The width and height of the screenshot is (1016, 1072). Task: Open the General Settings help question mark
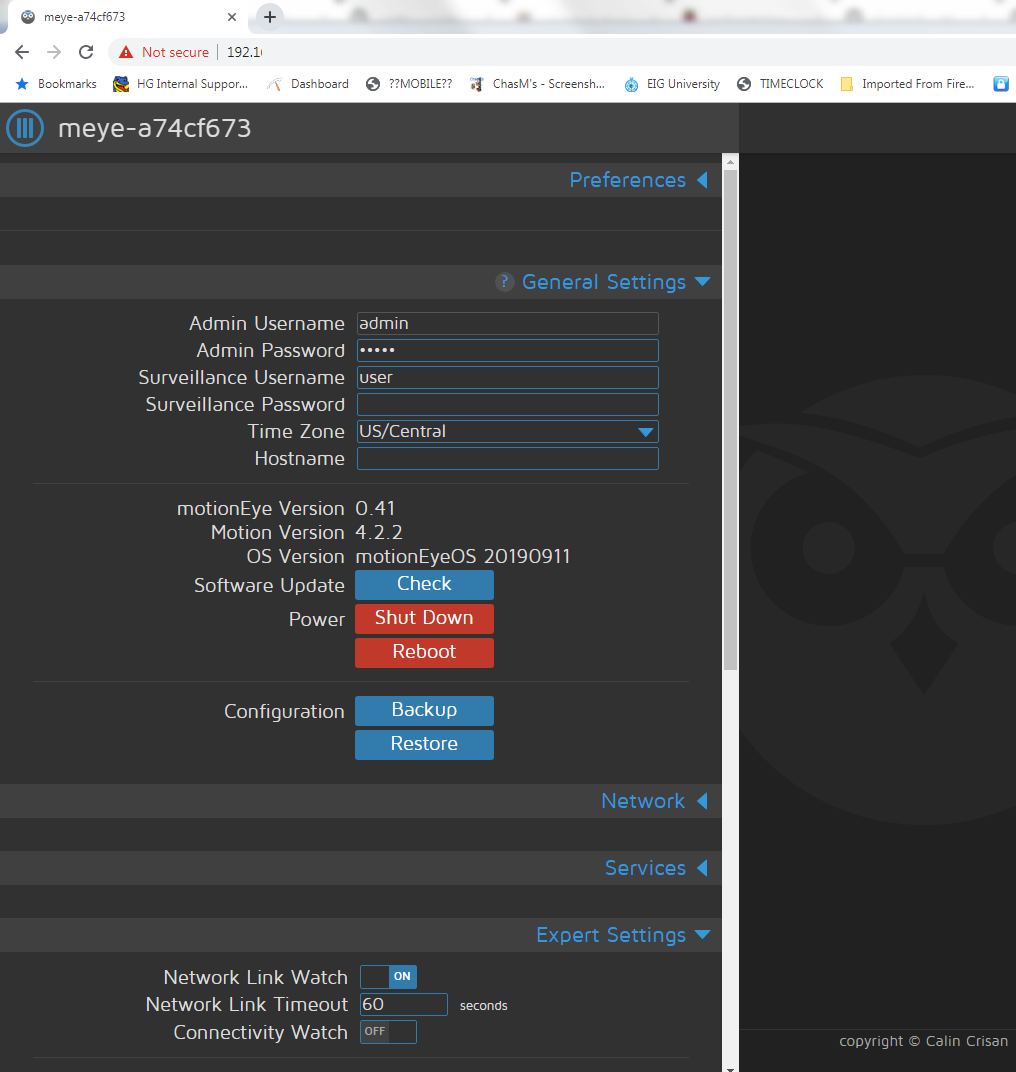coord(503,282)
